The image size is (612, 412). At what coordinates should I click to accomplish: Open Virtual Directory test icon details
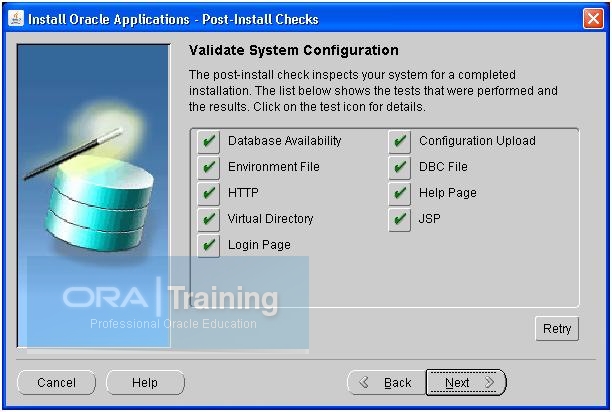pyautogui.click(x=208, y=219)
